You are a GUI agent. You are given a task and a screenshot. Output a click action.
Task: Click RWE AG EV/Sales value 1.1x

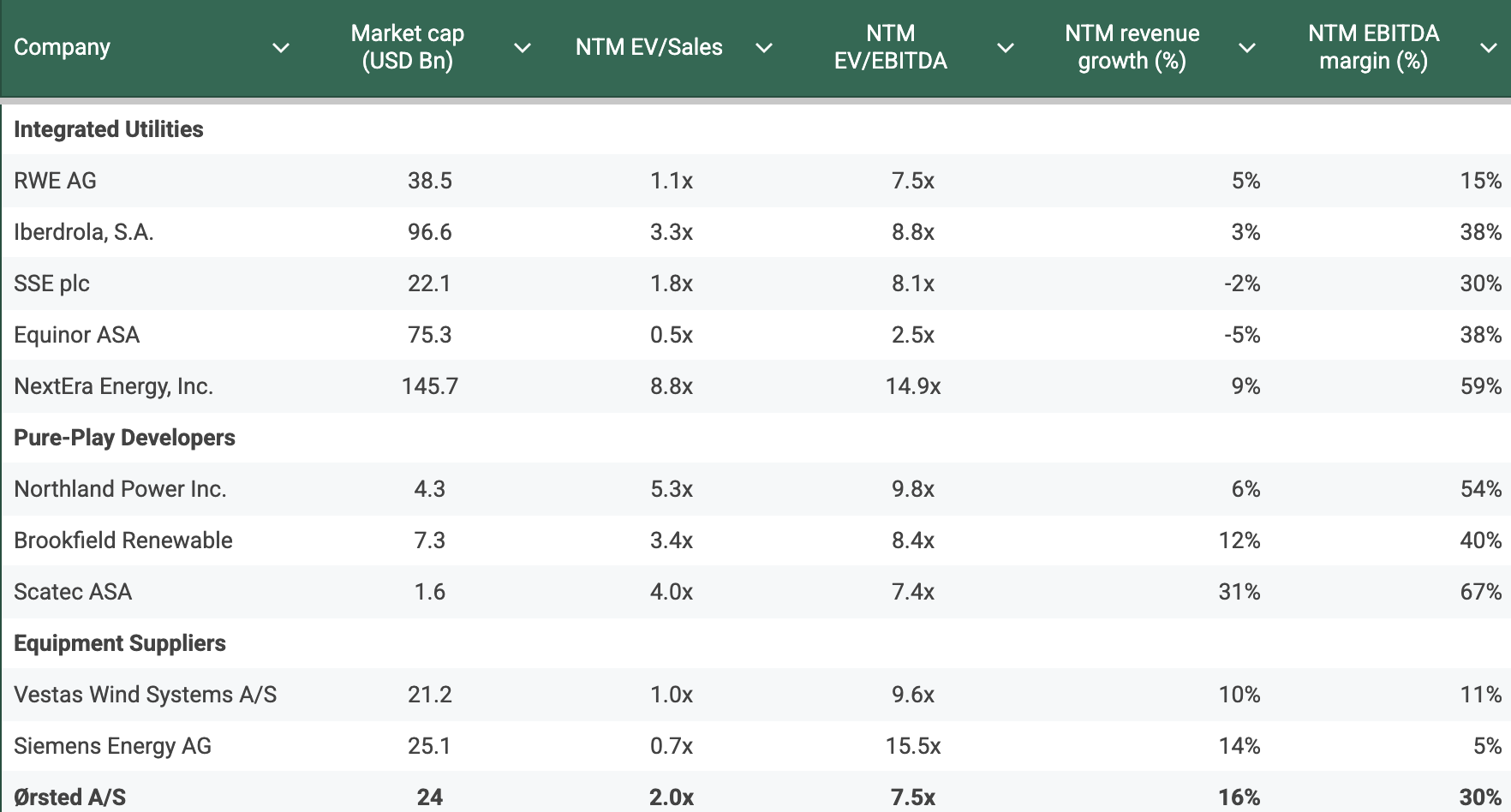tap(672, 181)
